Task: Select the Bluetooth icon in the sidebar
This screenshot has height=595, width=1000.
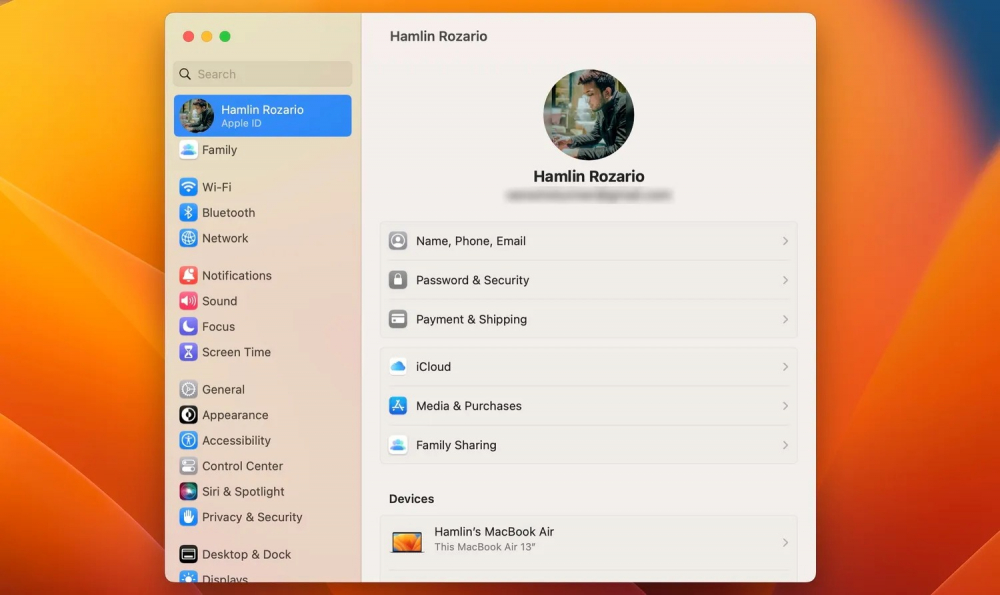Action: 189,212
